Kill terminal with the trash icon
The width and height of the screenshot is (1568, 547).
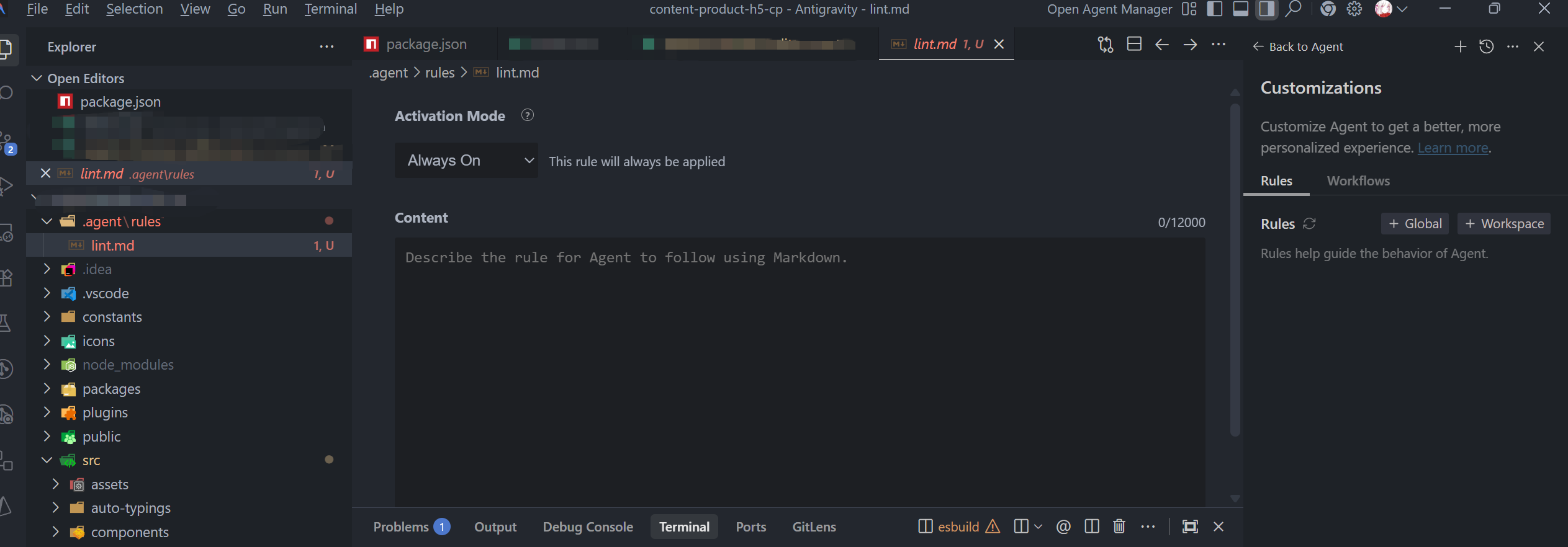1119,527
